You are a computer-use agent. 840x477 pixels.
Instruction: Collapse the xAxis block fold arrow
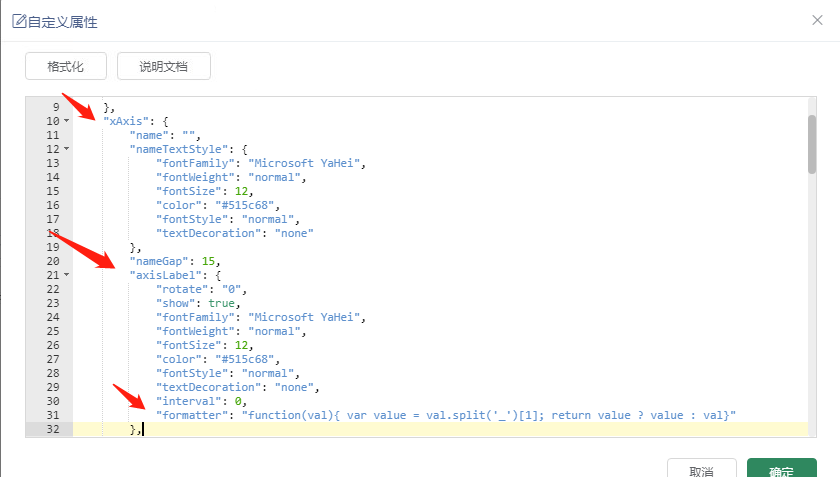(x=66, y=121)
